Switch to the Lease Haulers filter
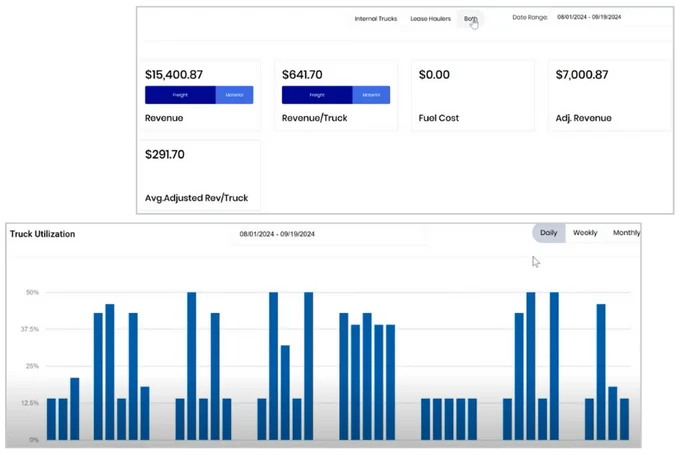Screen dimensions: 683x455 (430, 18)
